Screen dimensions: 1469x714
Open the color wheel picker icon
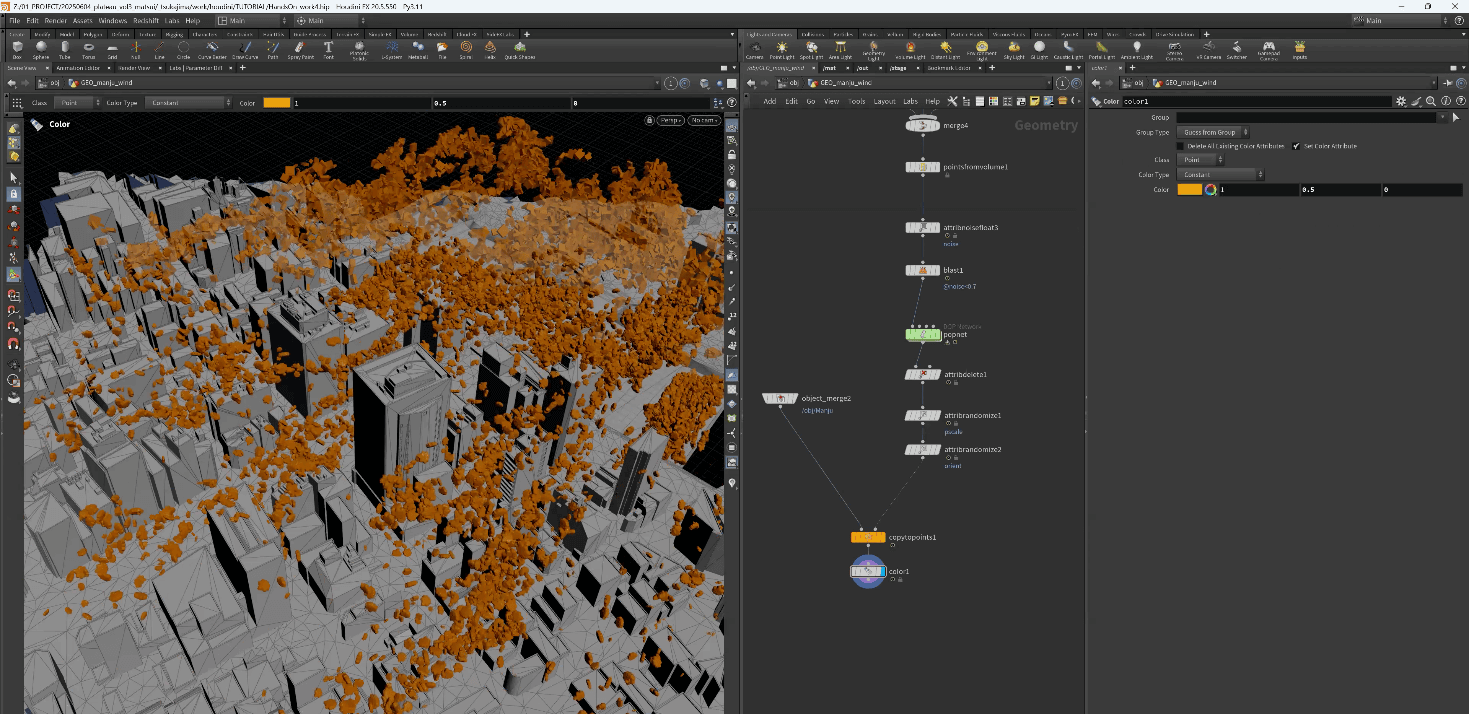click(x=1210, y=189)
